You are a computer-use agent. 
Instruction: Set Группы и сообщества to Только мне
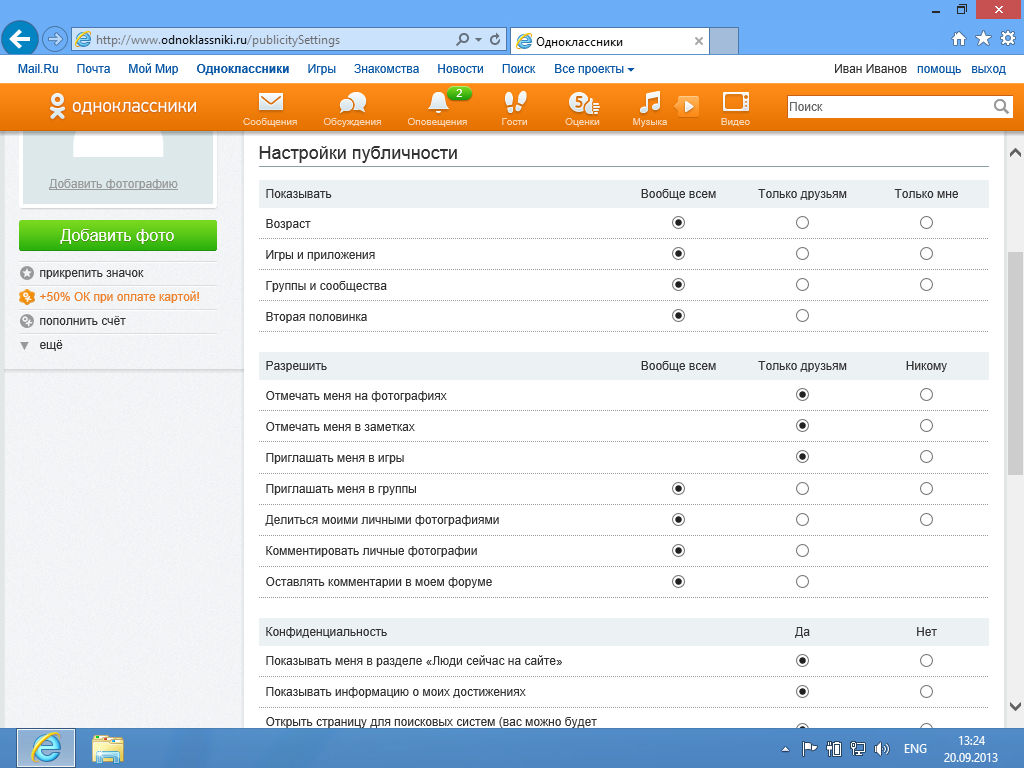coord(926,285)
